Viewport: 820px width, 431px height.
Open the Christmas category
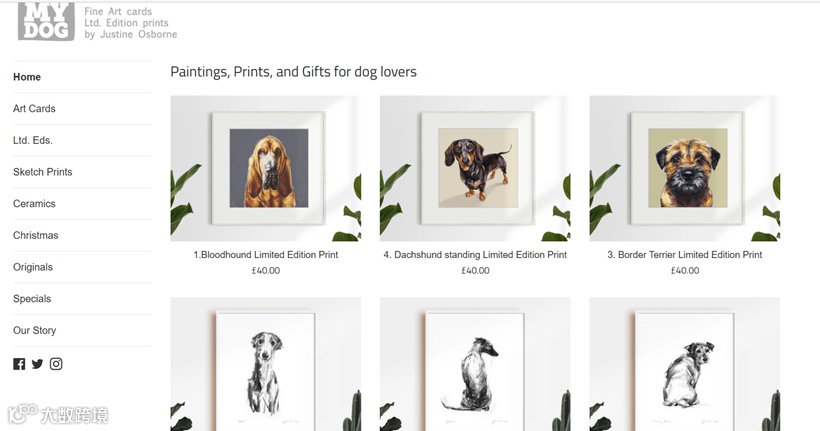pos(36,235)
